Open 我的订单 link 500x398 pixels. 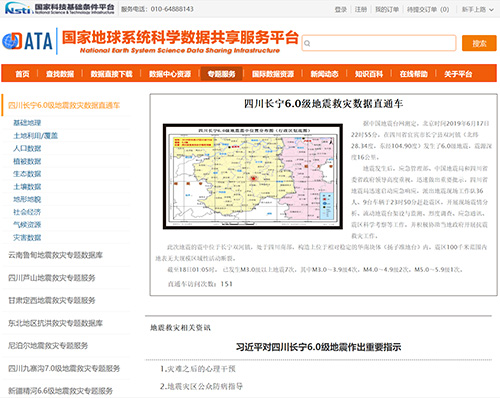tap(387, 9)
